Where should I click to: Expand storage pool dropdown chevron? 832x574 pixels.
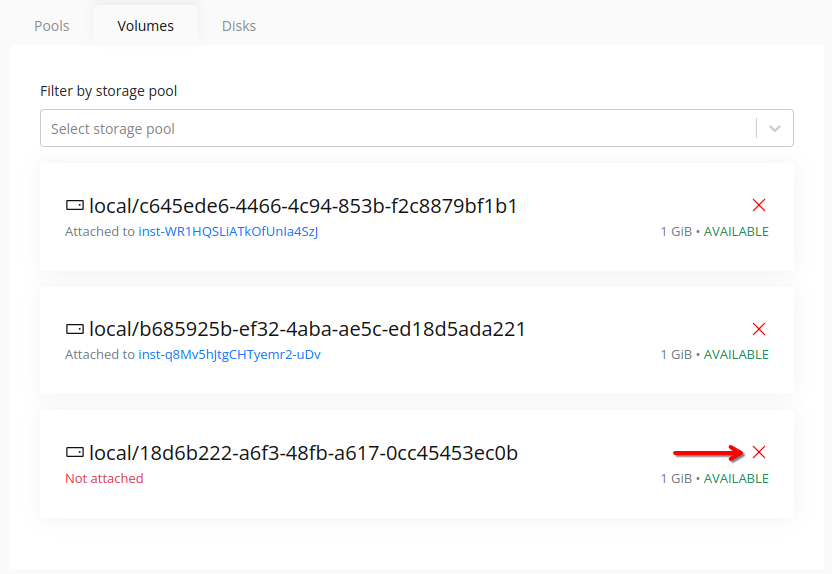(775, 128)
